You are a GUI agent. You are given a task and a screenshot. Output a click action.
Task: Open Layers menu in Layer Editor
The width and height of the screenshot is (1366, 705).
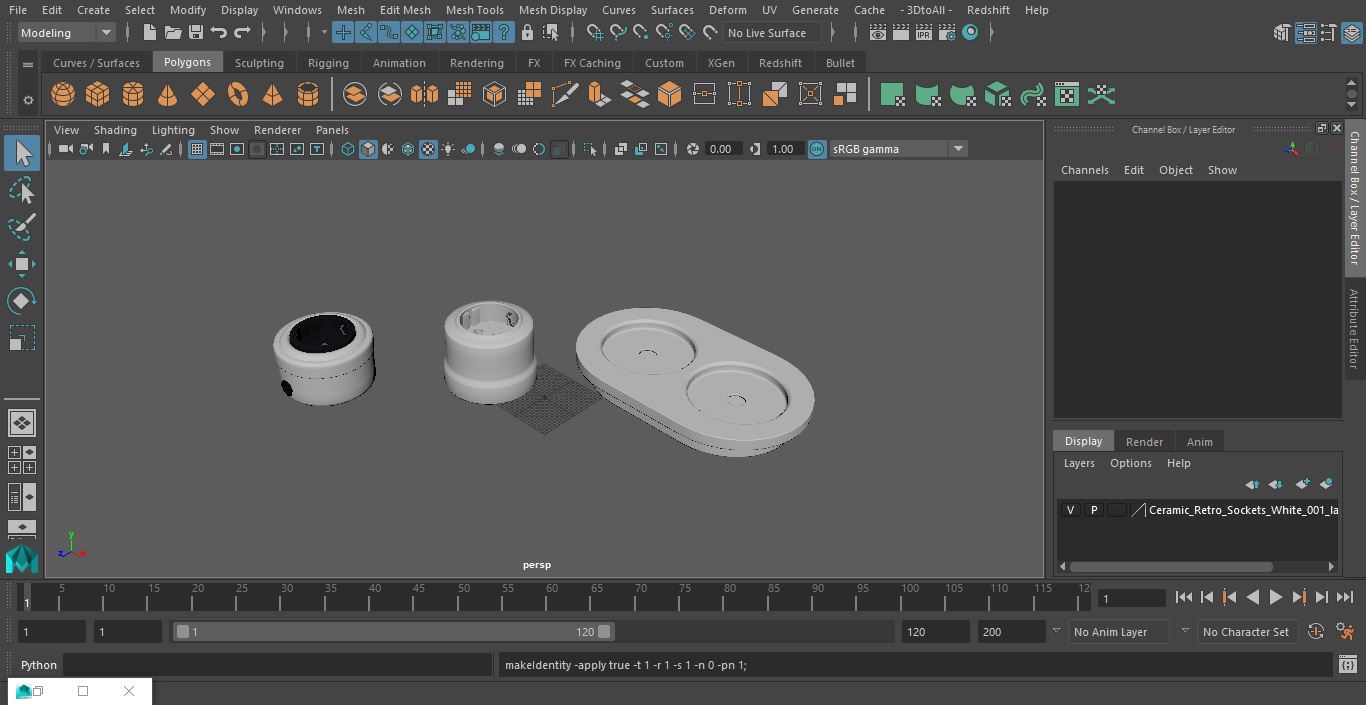click(x=1078, y=463)
